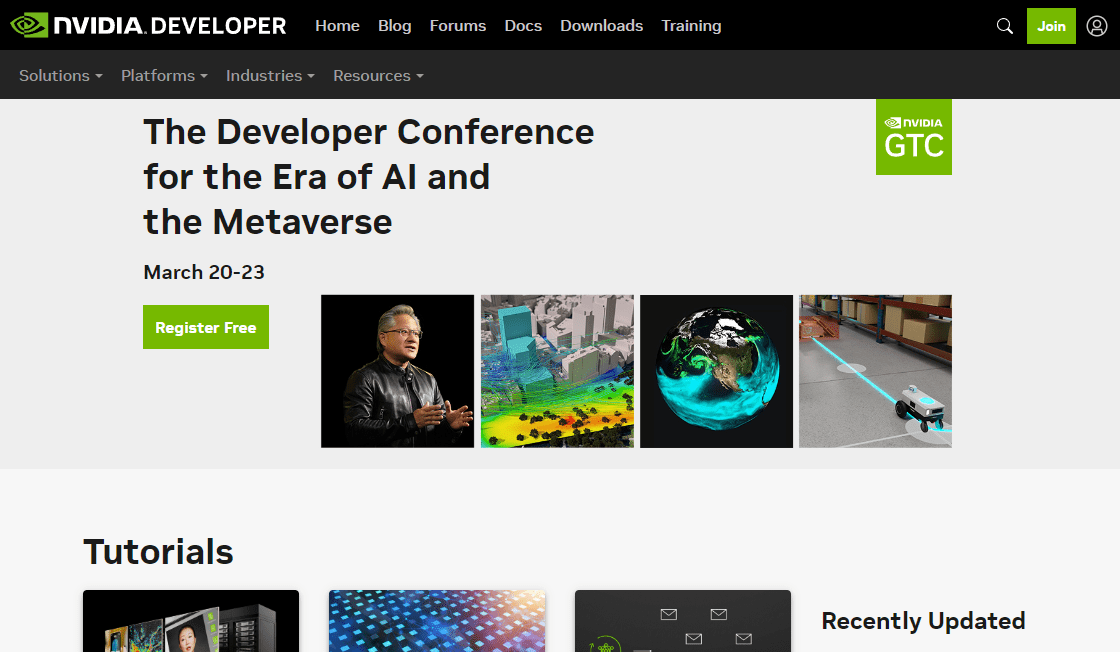The image size is (1120, 652).
Task: Click the warehouse robot image
Action: pos(875,371)
